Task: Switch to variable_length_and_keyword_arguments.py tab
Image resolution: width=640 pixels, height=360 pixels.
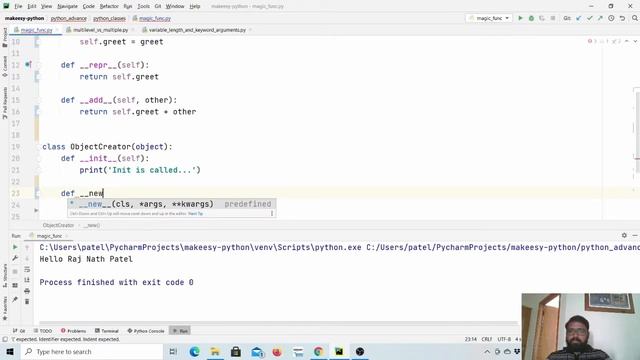Action: [x=197, y=30]
